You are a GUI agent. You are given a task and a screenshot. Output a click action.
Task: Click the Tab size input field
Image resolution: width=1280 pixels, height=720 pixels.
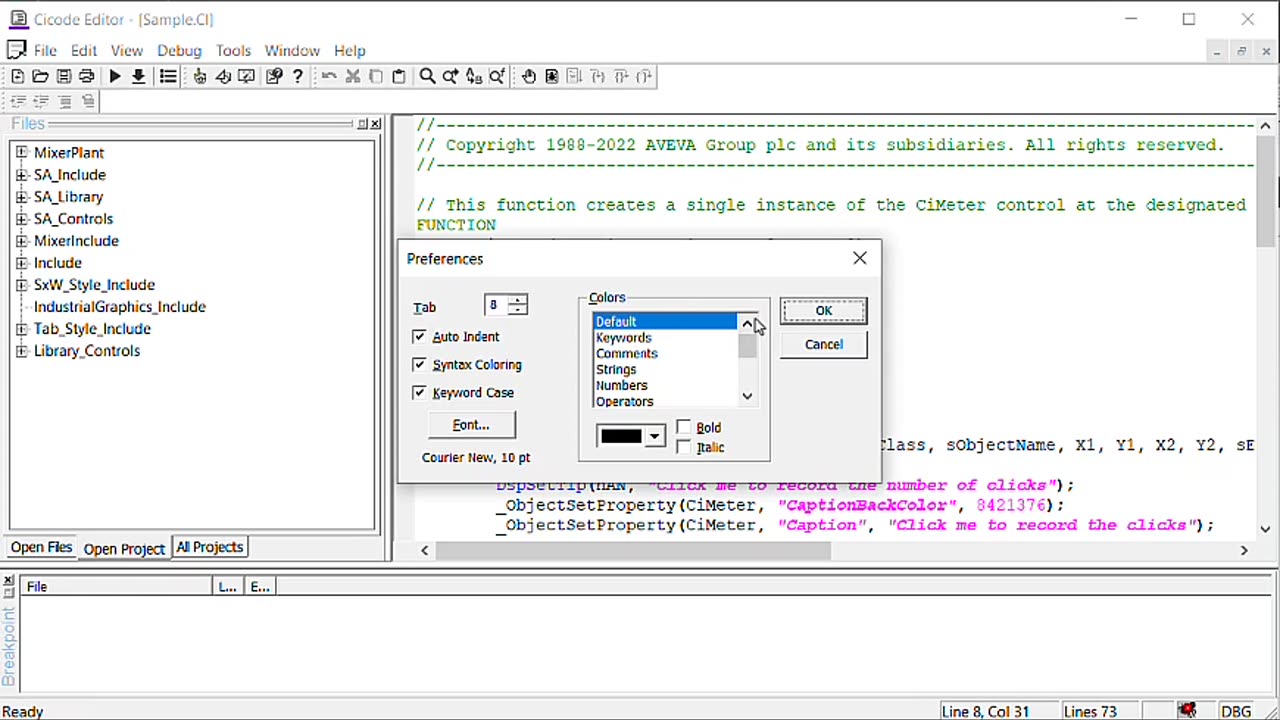(x=496, y=305)
